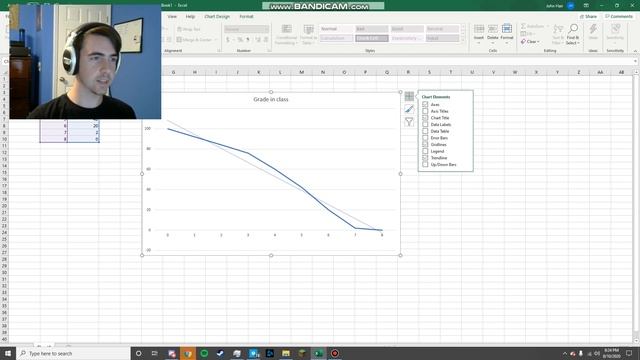
Task: Open the number format dropdown
Action: coord(266,29)
